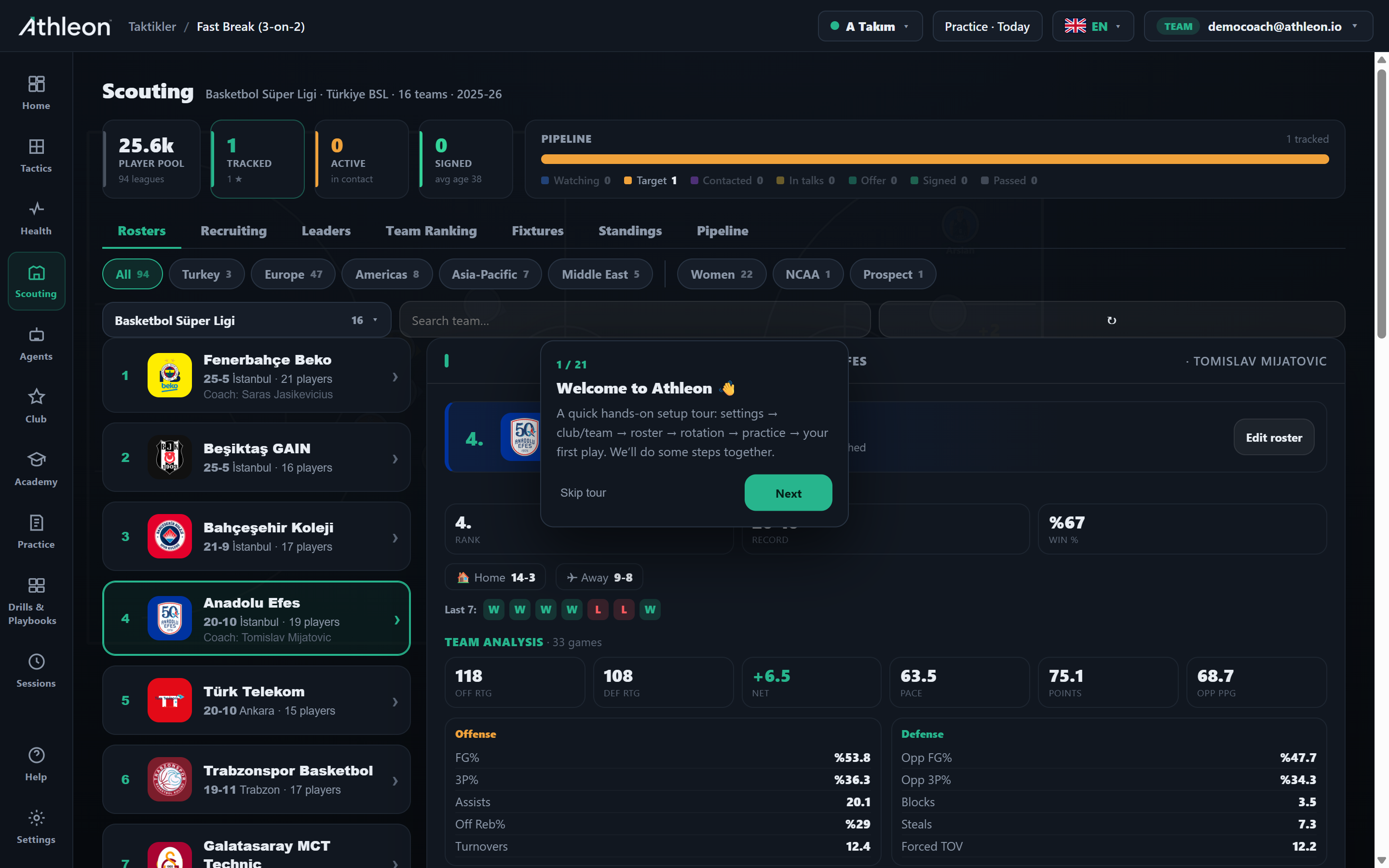Open the Basketbol Süper Ligi league dropdown
Viewport: 1389px width, 868px height.
point(247,320)
